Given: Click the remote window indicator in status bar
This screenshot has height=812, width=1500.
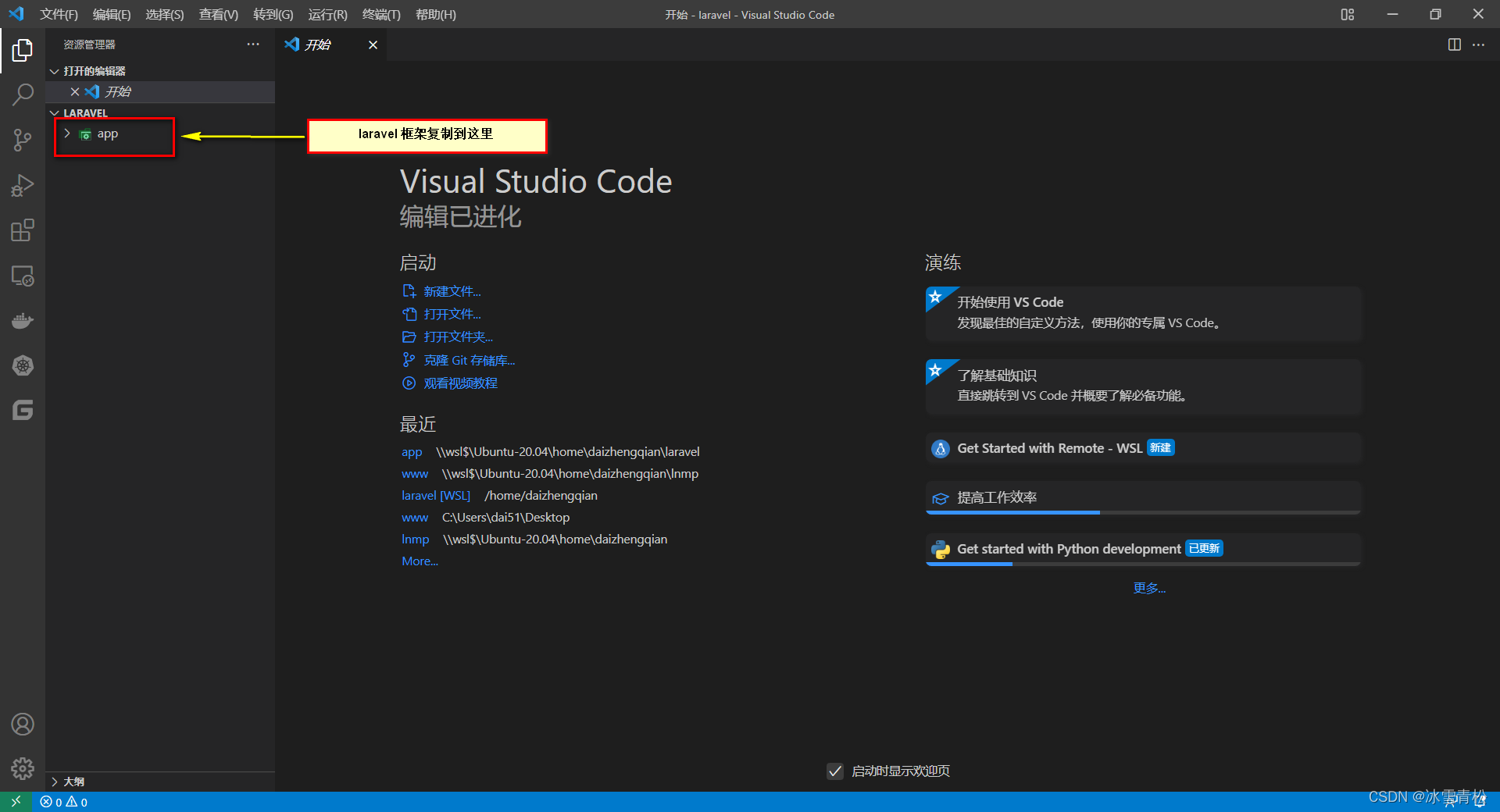Looking at the screenshot, I should (16, 802).
